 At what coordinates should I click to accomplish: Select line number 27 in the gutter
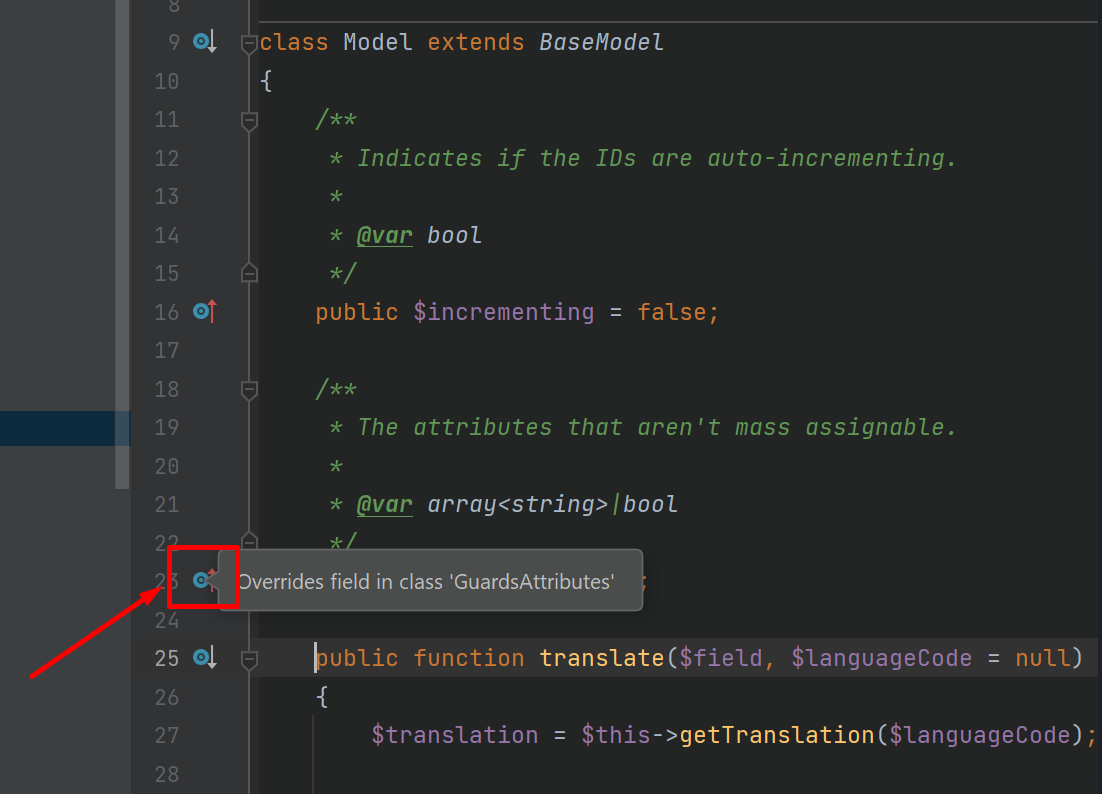coord(166,734)
